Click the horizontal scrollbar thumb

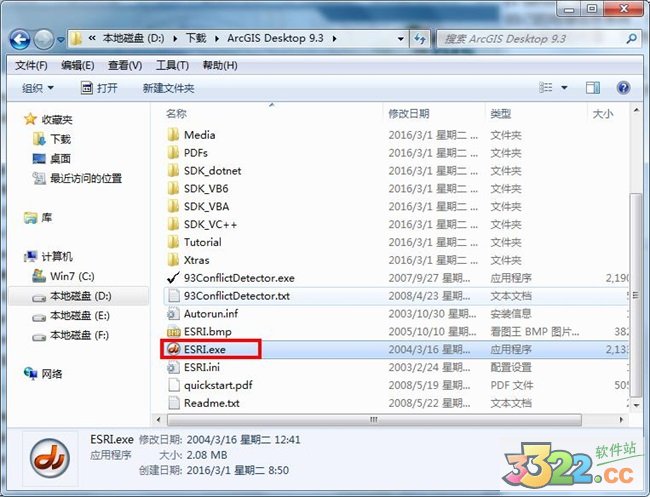374,419
